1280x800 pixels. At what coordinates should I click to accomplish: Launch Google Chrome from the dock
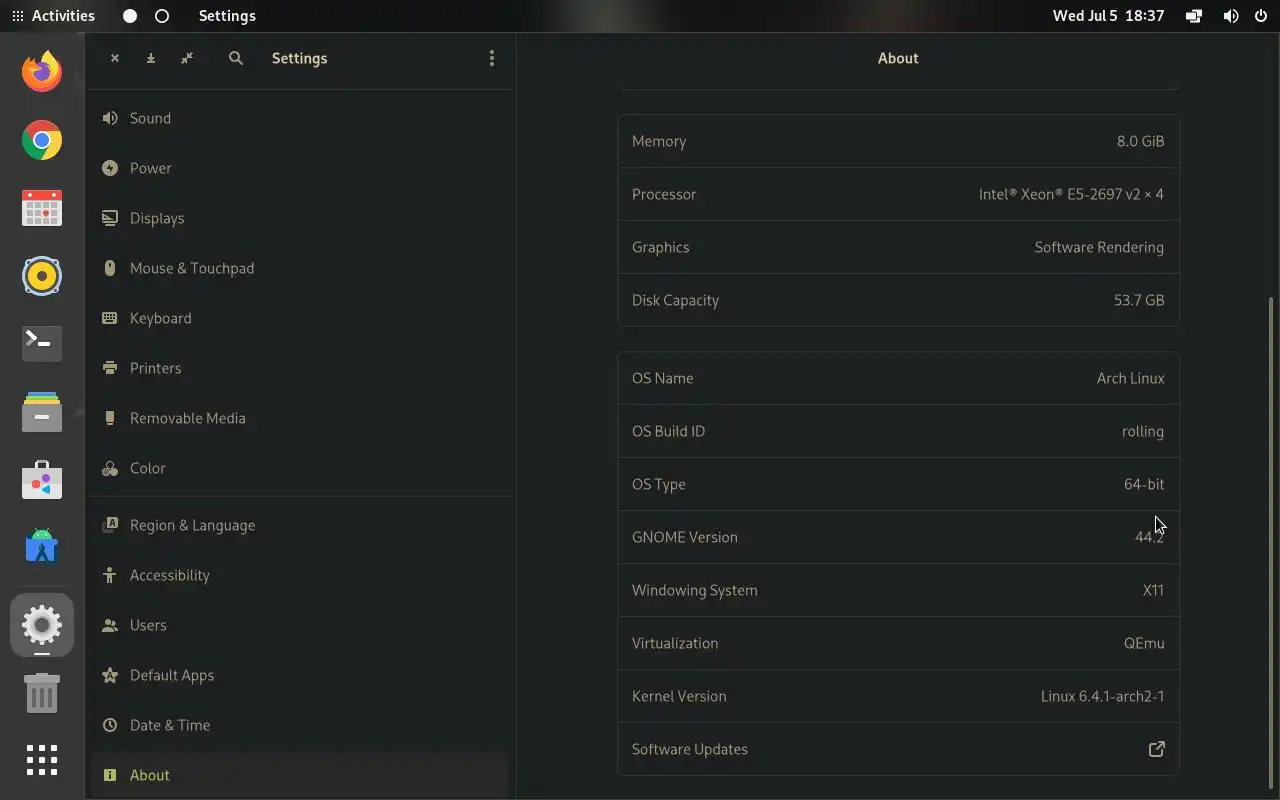42,140
